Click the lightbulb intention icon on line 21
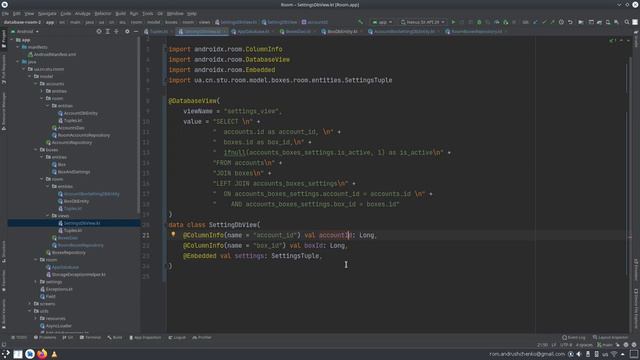The height and width of the screenshot is (360, 640). click(x=173, y=235)
